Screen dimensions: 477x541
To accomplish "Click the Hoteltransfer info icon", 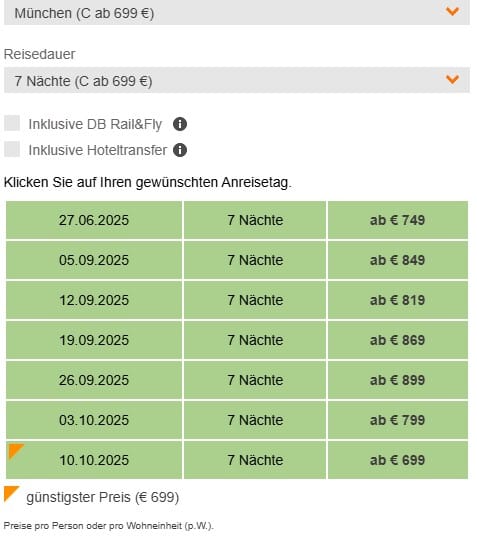I will click(180, 150).
